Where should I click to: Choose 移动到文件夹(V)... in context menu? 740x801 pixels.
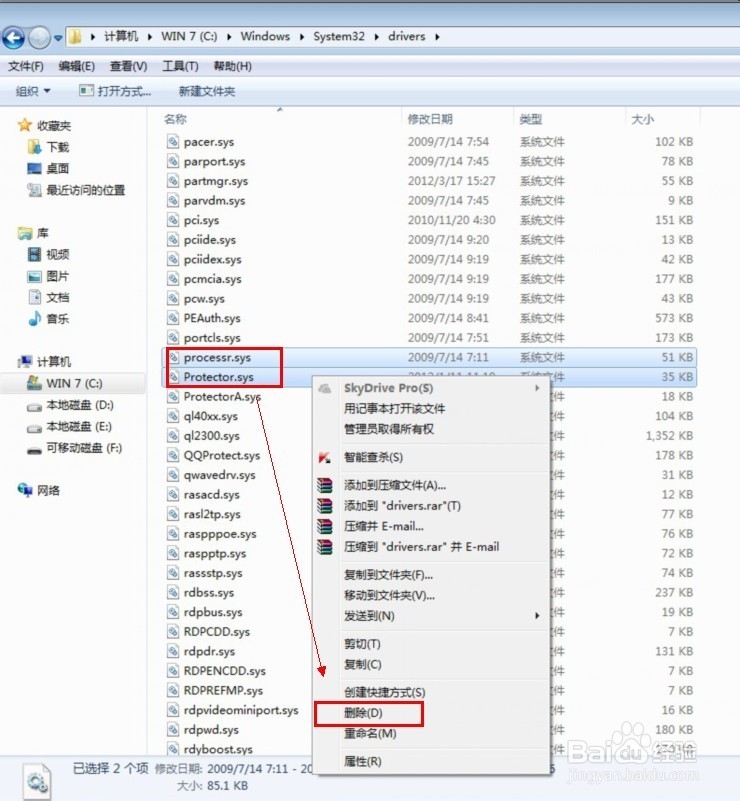[432, 595]
